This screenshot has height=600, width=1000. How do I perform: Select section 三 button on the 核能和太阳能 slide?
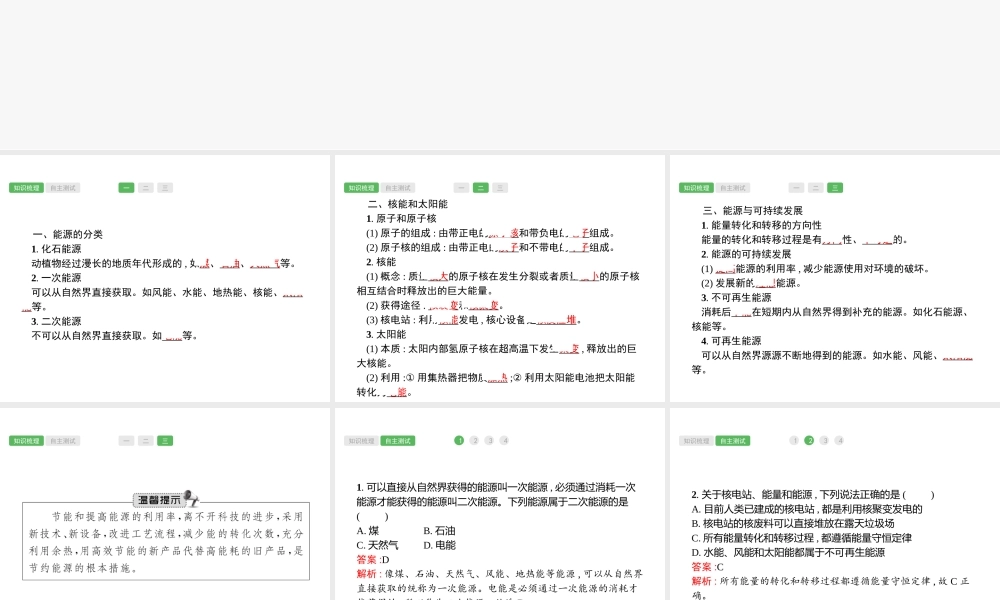point(500,188)
